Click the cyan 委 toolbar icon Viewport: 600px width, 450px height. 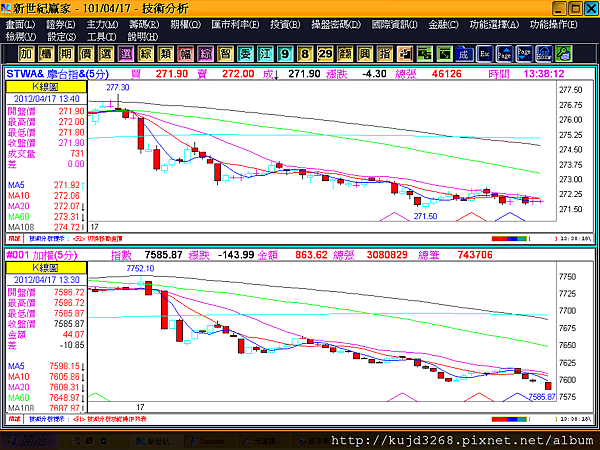tap(245, 54)
